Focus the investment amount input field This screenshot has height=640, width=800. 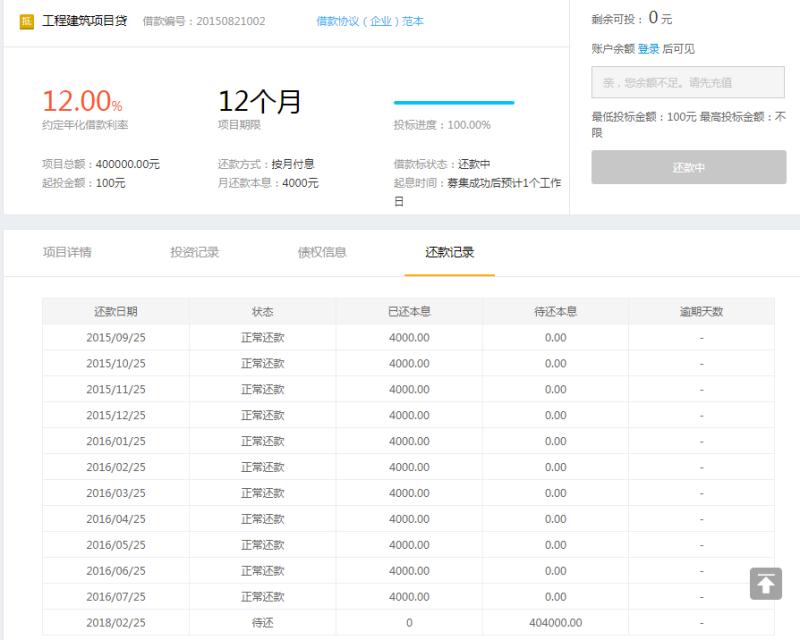pyautogui.click(x=688, y=82)
